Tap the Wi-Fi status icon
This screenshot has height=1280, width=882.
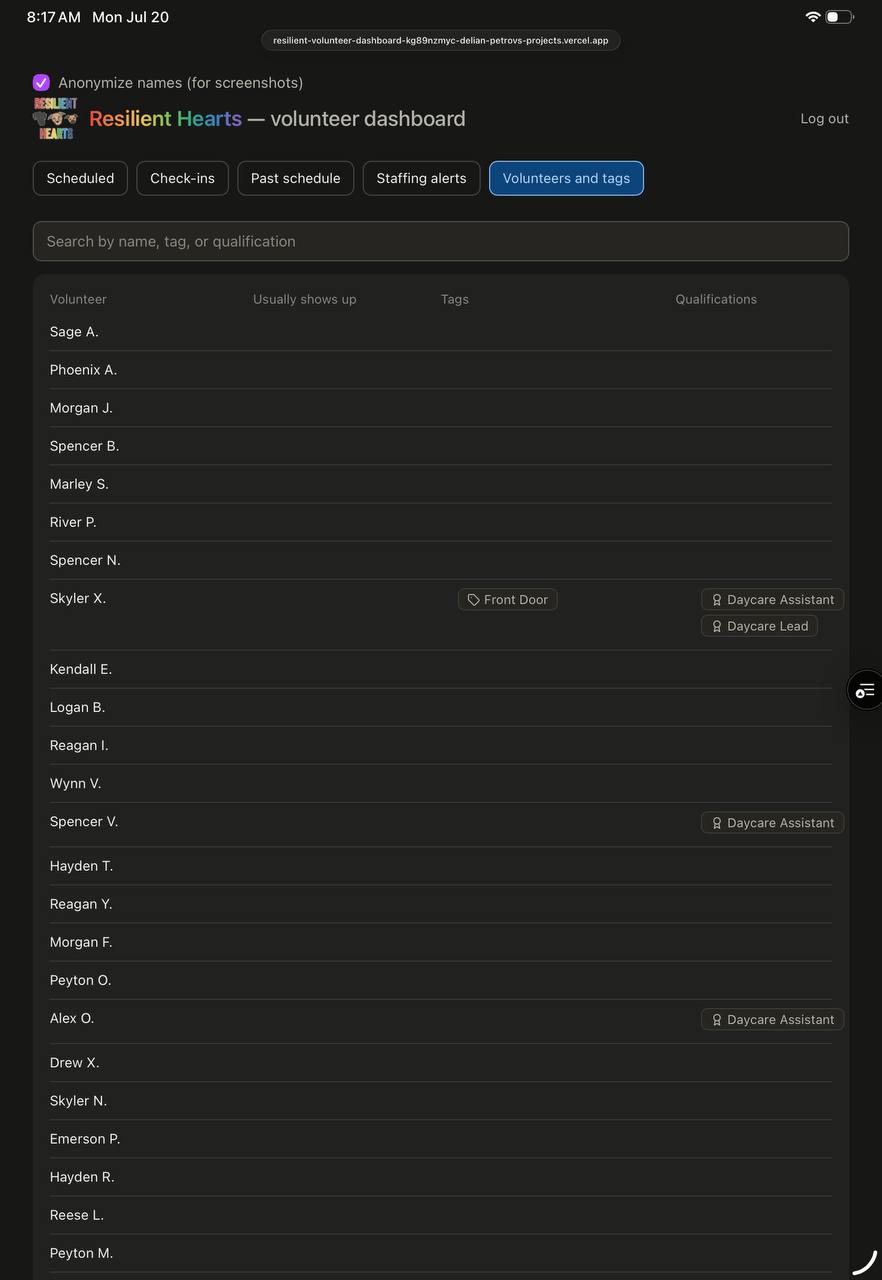point(813,17)
